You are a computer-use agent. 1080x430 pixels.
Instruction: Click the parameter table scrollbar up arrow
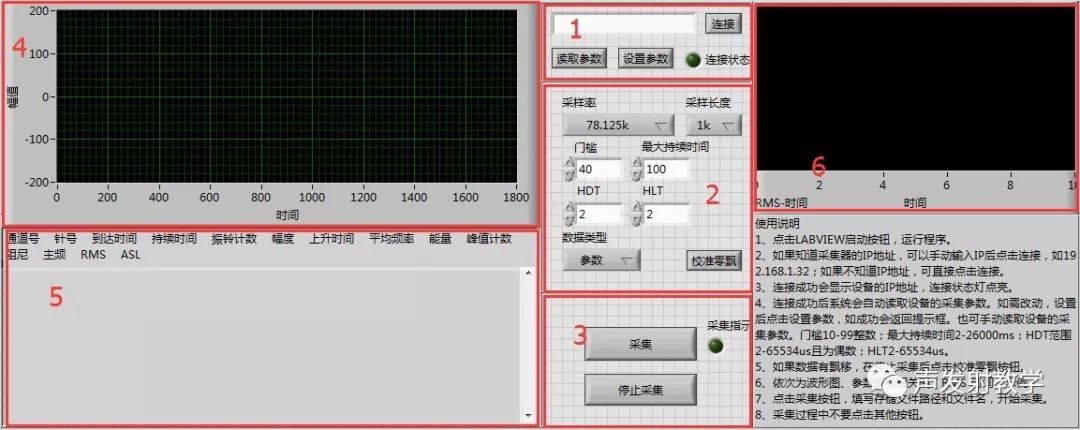529,273
